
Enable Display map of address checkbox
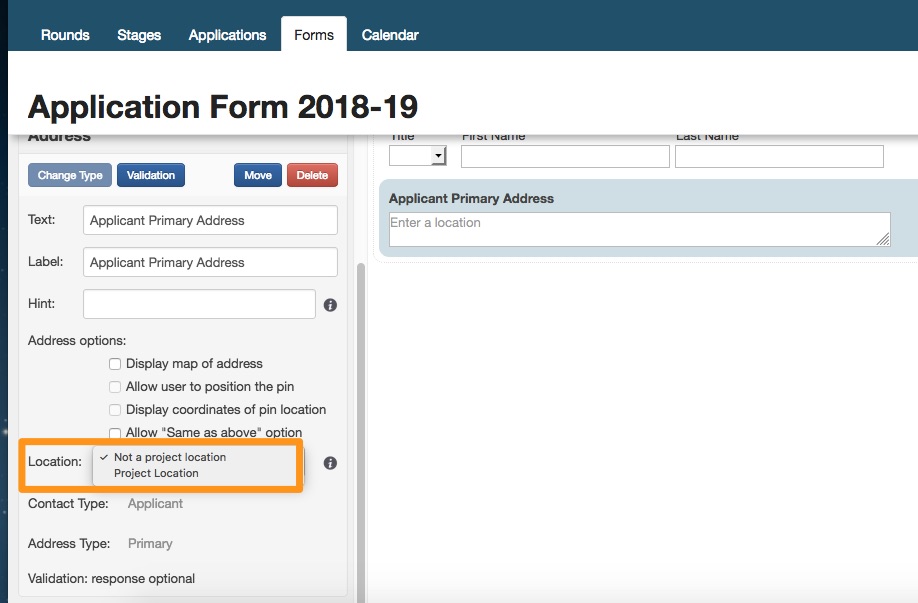115,364
